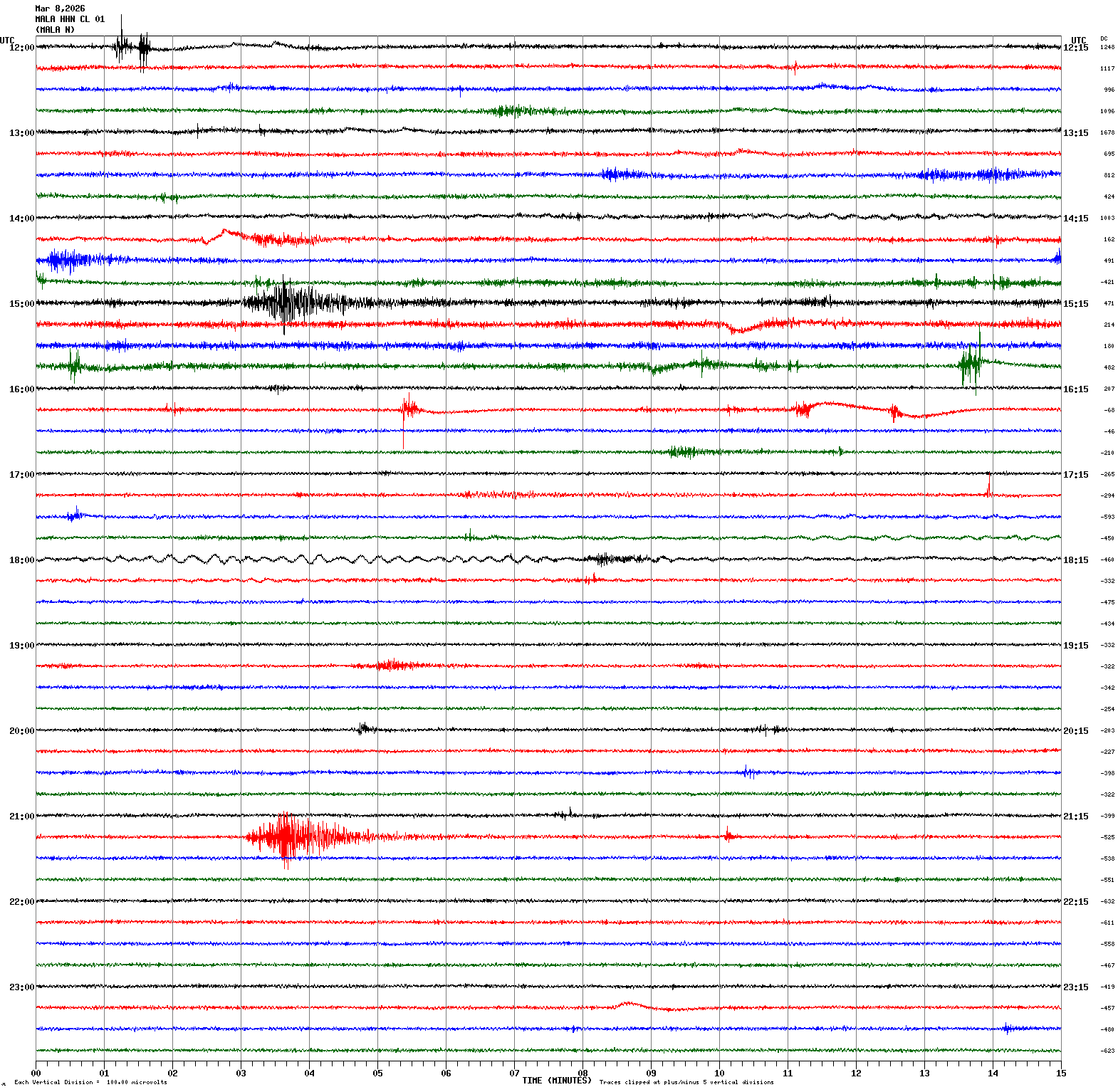Click the 'Traces clipped' footer note

point(686,1083)
